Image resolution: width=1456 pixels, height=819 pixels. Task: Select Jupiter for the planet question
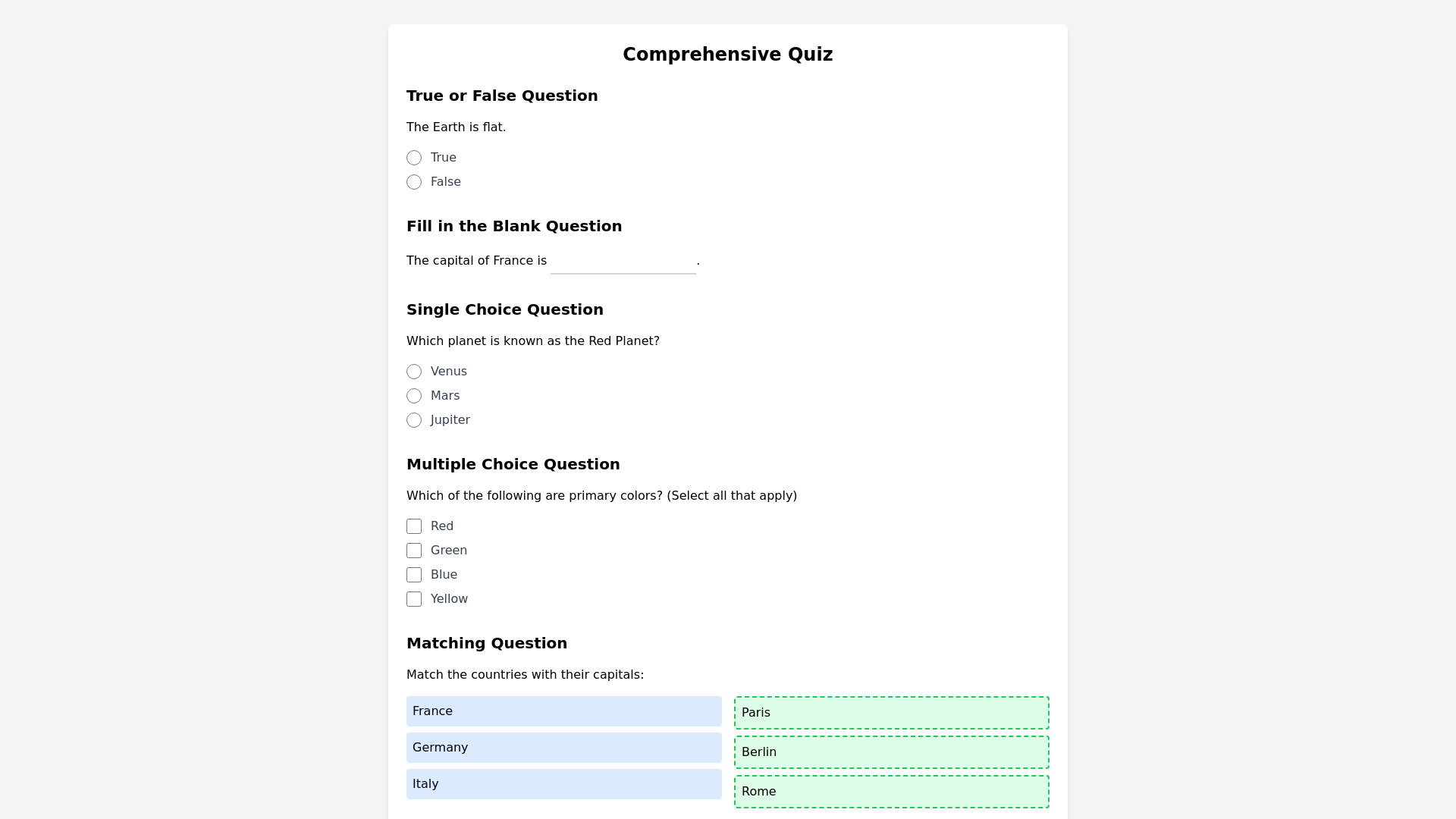click(414, 420)
